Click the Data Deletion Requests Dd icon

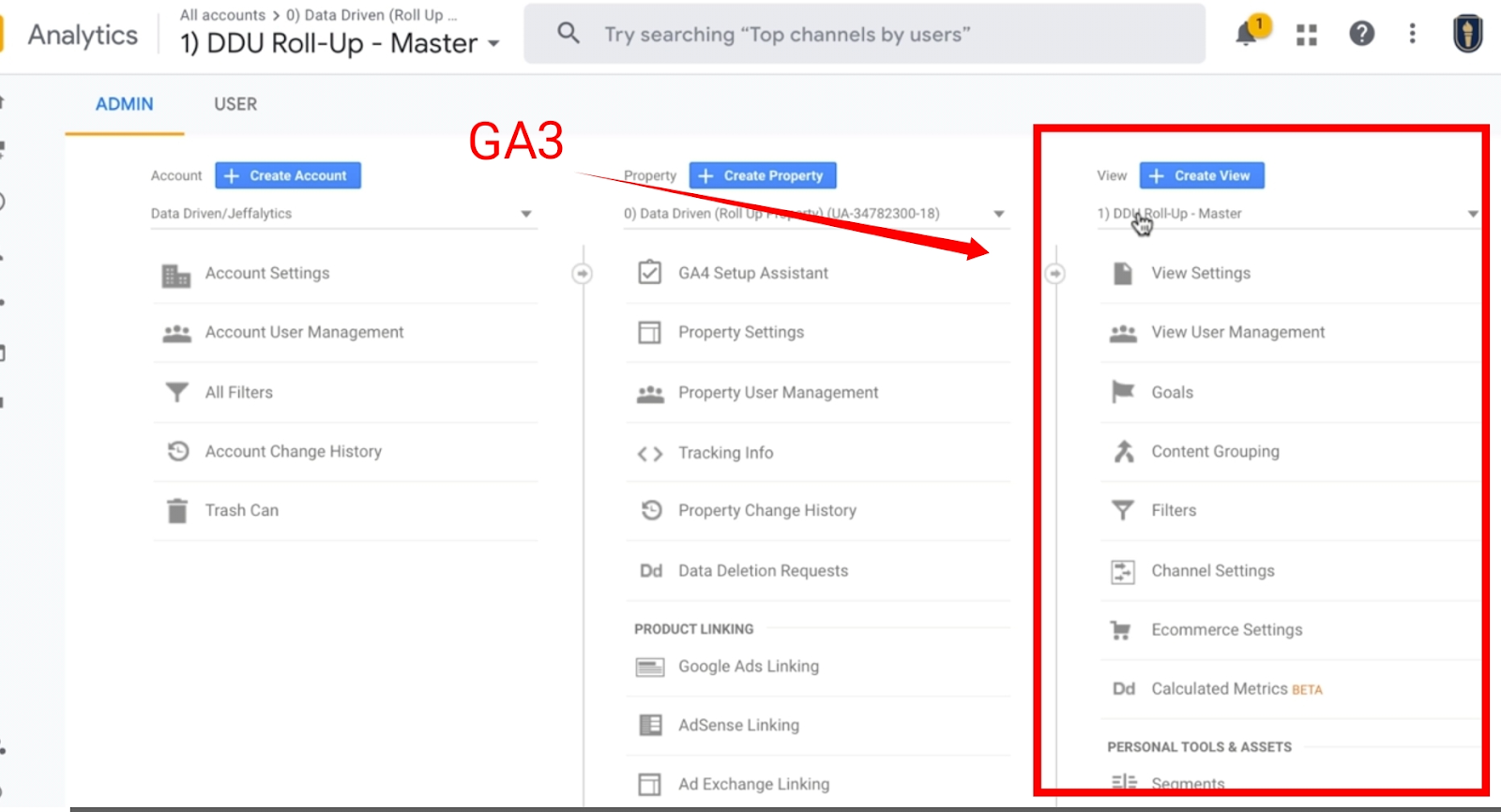coord(651,570)
